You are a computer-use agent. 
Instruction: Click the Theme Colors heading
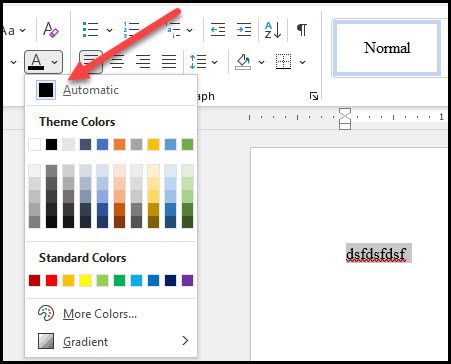(x=77, y=122)
